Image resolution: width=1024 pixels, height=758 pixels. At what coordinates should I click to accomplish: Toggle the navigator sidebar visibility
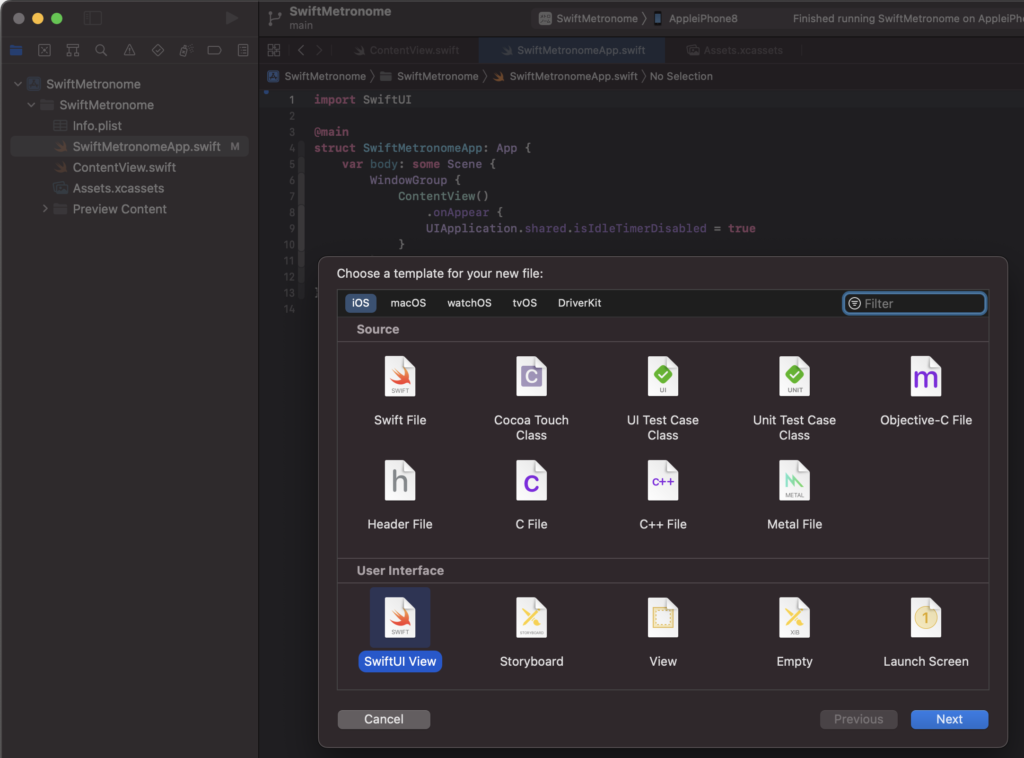(93, 18)
